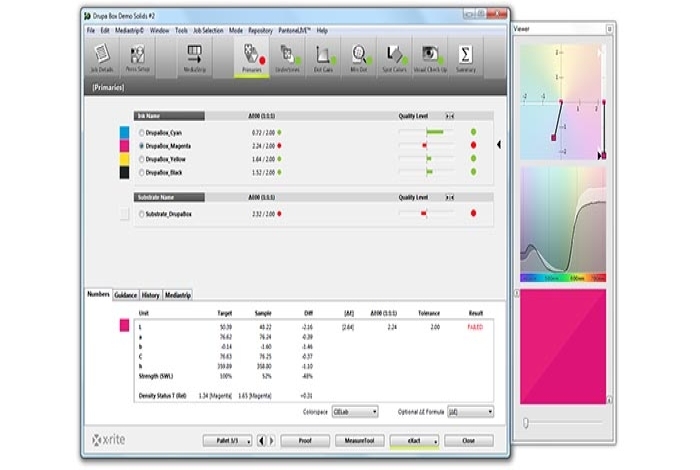
Task: Switch to the Guidance tab
Action: [125, 295]
